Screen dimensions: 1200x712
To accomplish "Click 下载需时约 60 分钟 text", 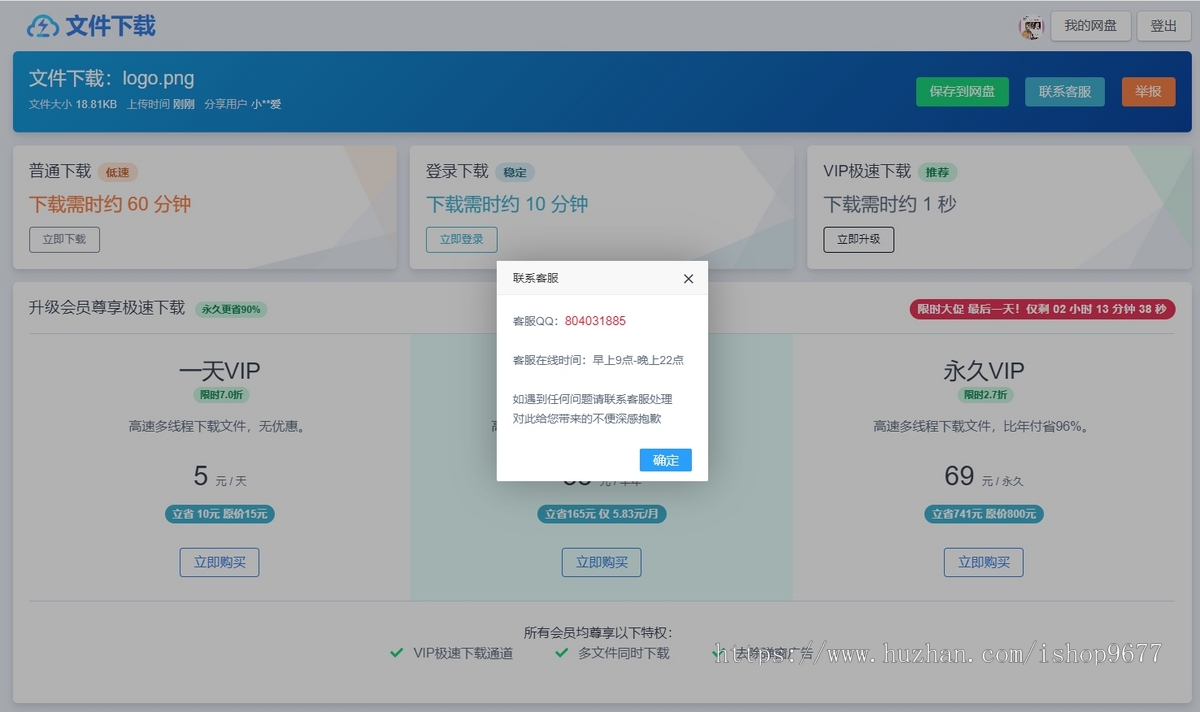I will [110, 204].
